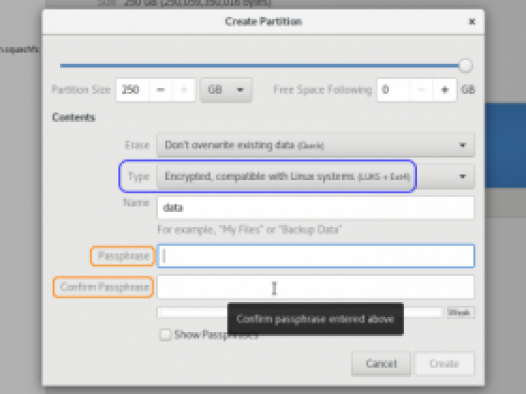Open the partition Type dropdown
This screenshot has width=526, height=394.
[315, 176]
